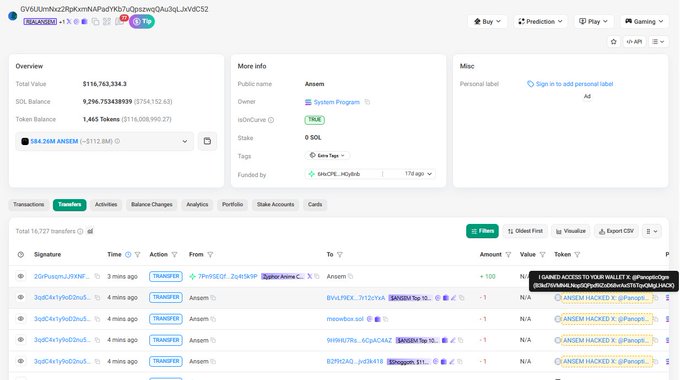Click the $Shoggoth tag on B2f9t2AQ row
Screen dimensions: 680x380
409,361
